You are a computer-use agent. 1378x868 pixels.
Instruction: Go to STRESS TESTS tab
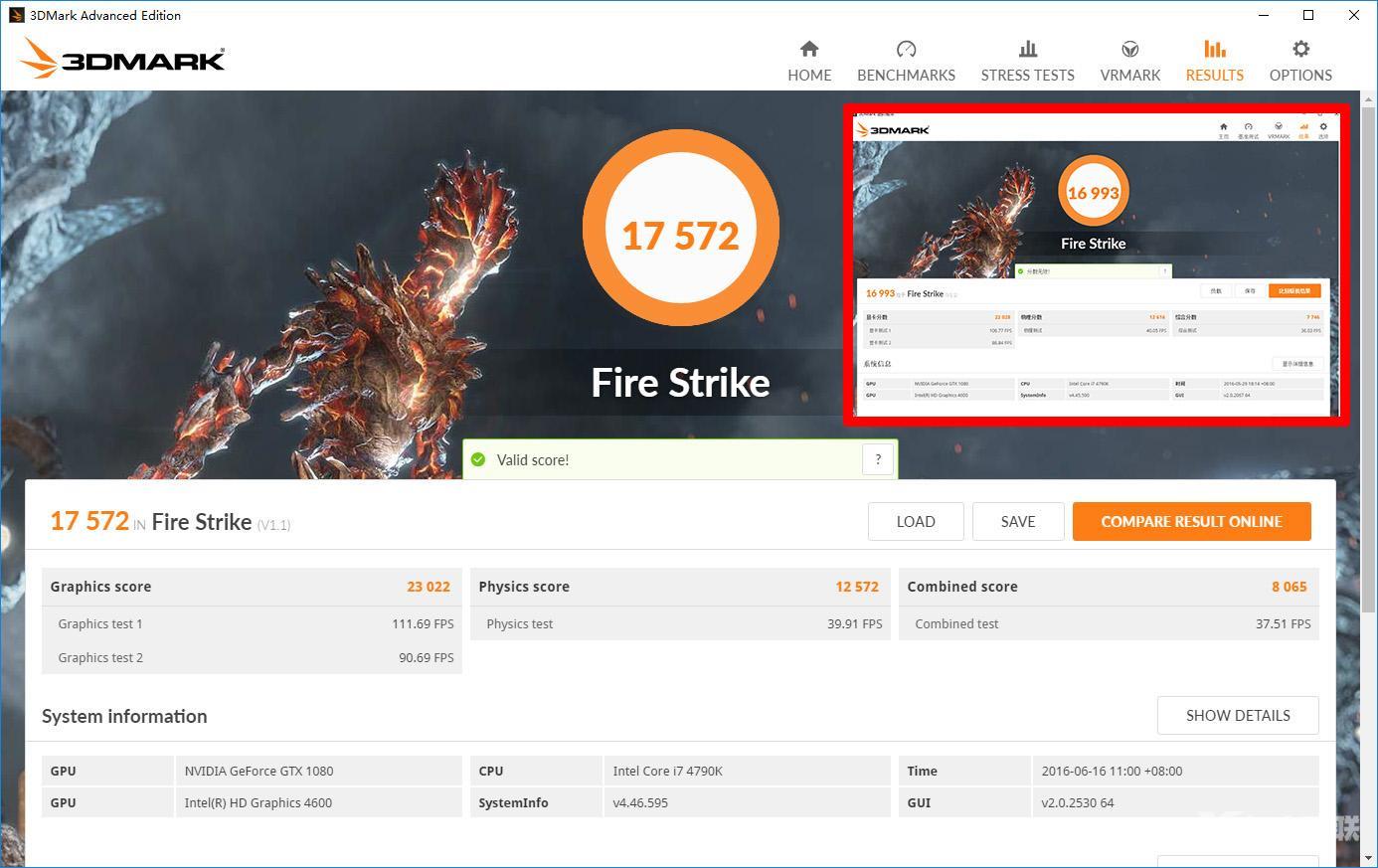point(1028,61)
